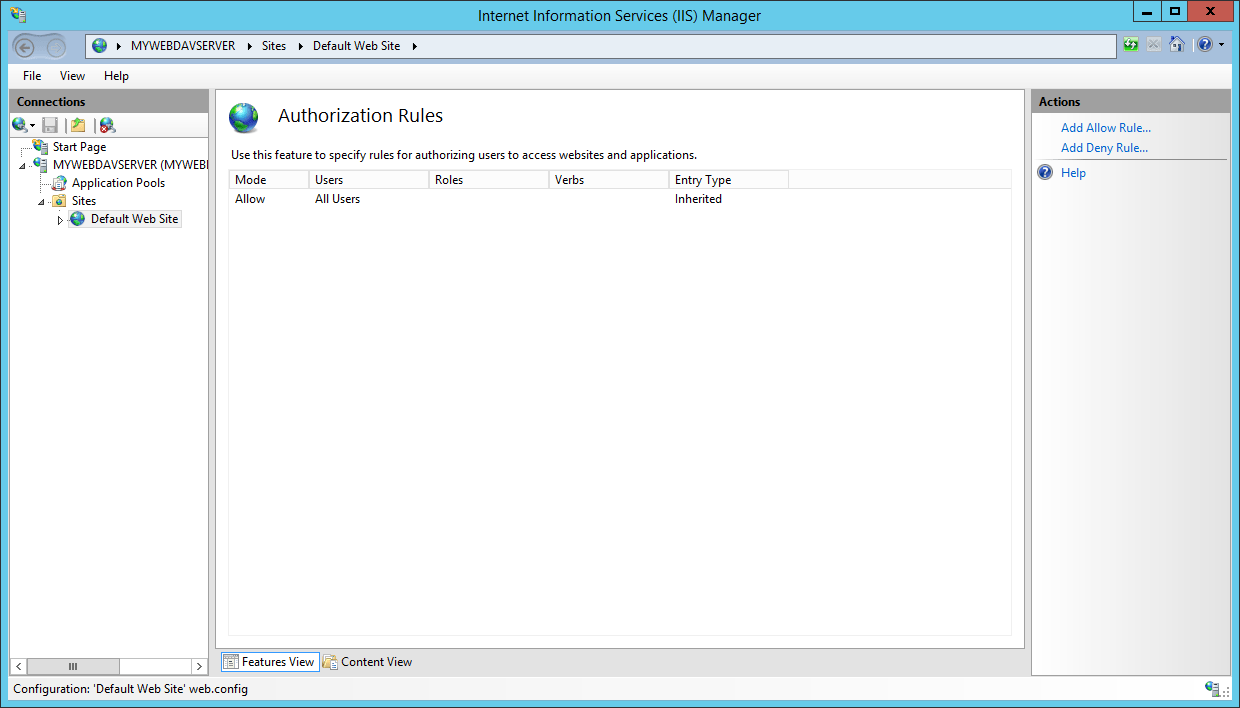1240x708 pixels.
Task: Collapse the MYWEBDAVSERVER server node
Action: point(22,166)
